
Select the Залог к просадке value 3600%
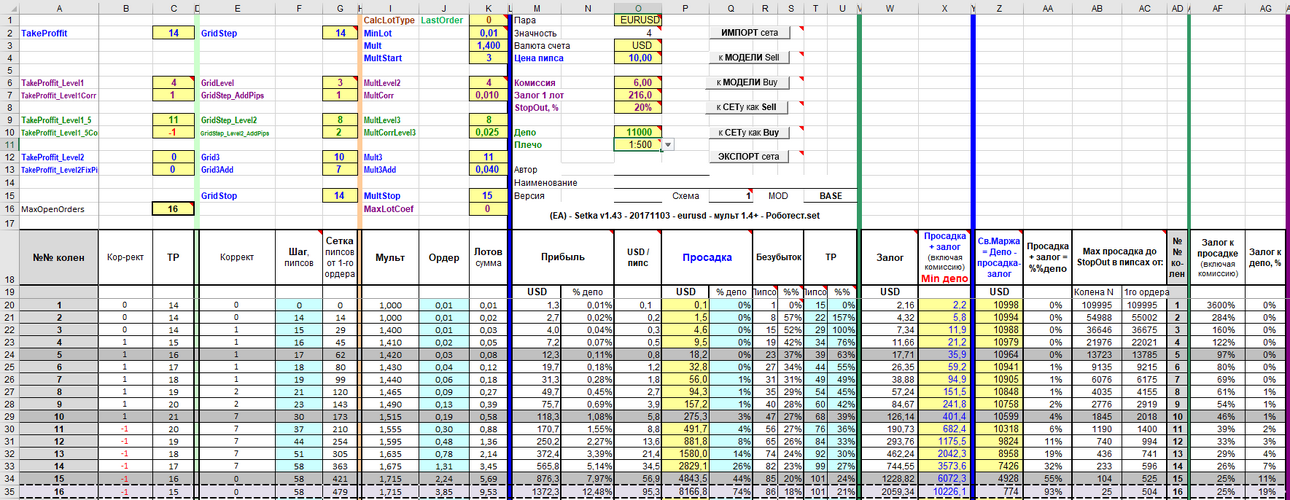tap(1217, 304)
